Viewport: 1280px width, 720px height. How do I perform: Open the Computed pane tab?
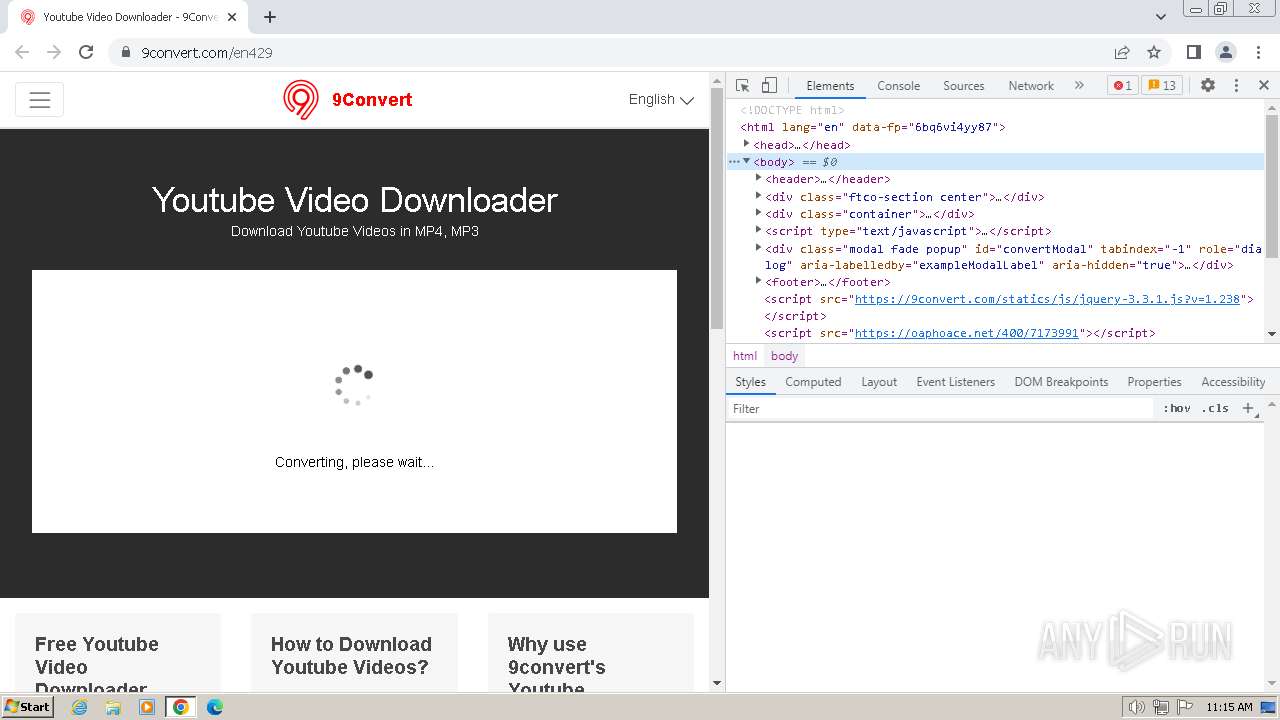[x=813, y=382]
